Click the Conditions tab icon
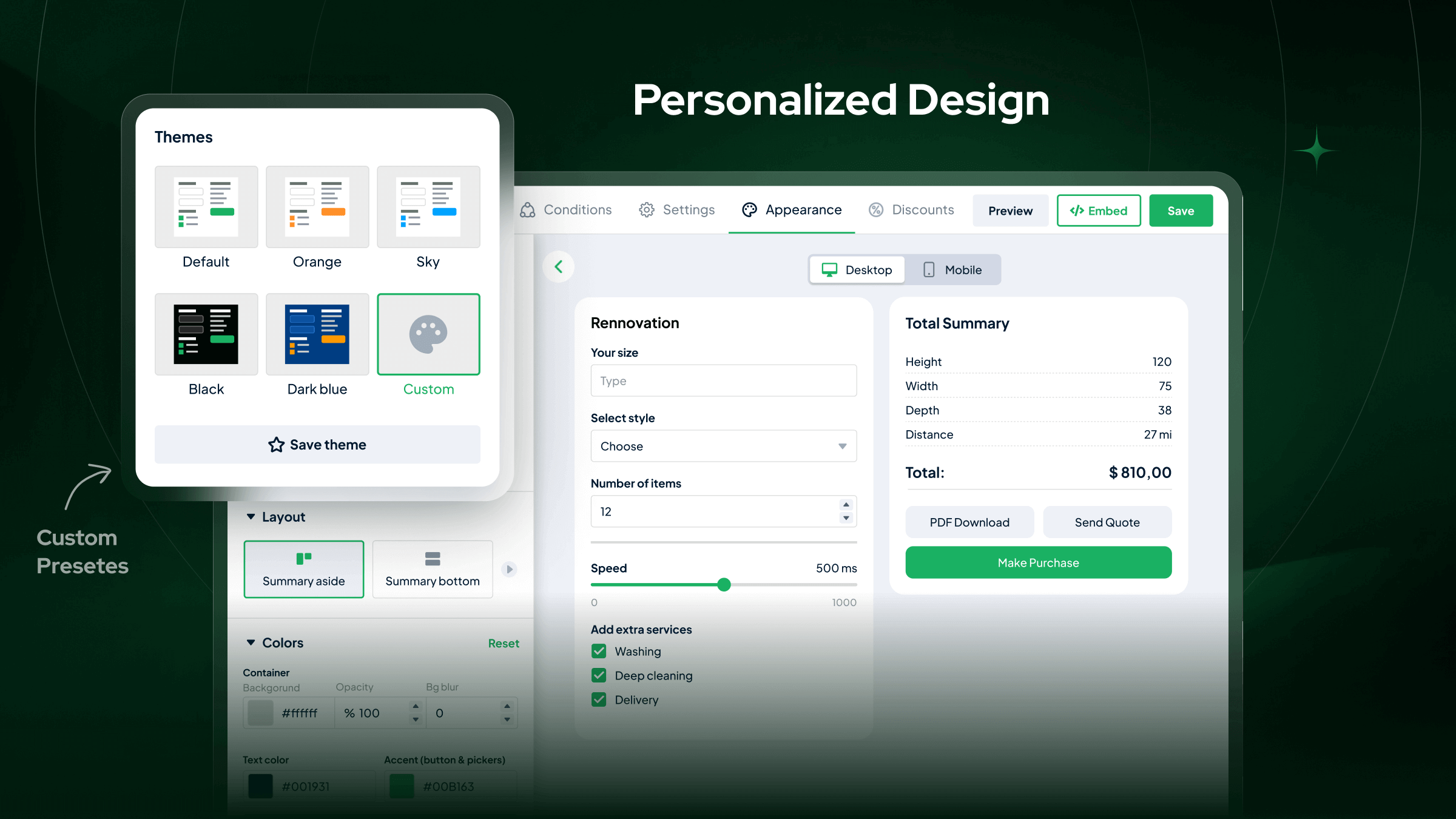Viewport: 1456px width, 819px height. tap(527, 210)
